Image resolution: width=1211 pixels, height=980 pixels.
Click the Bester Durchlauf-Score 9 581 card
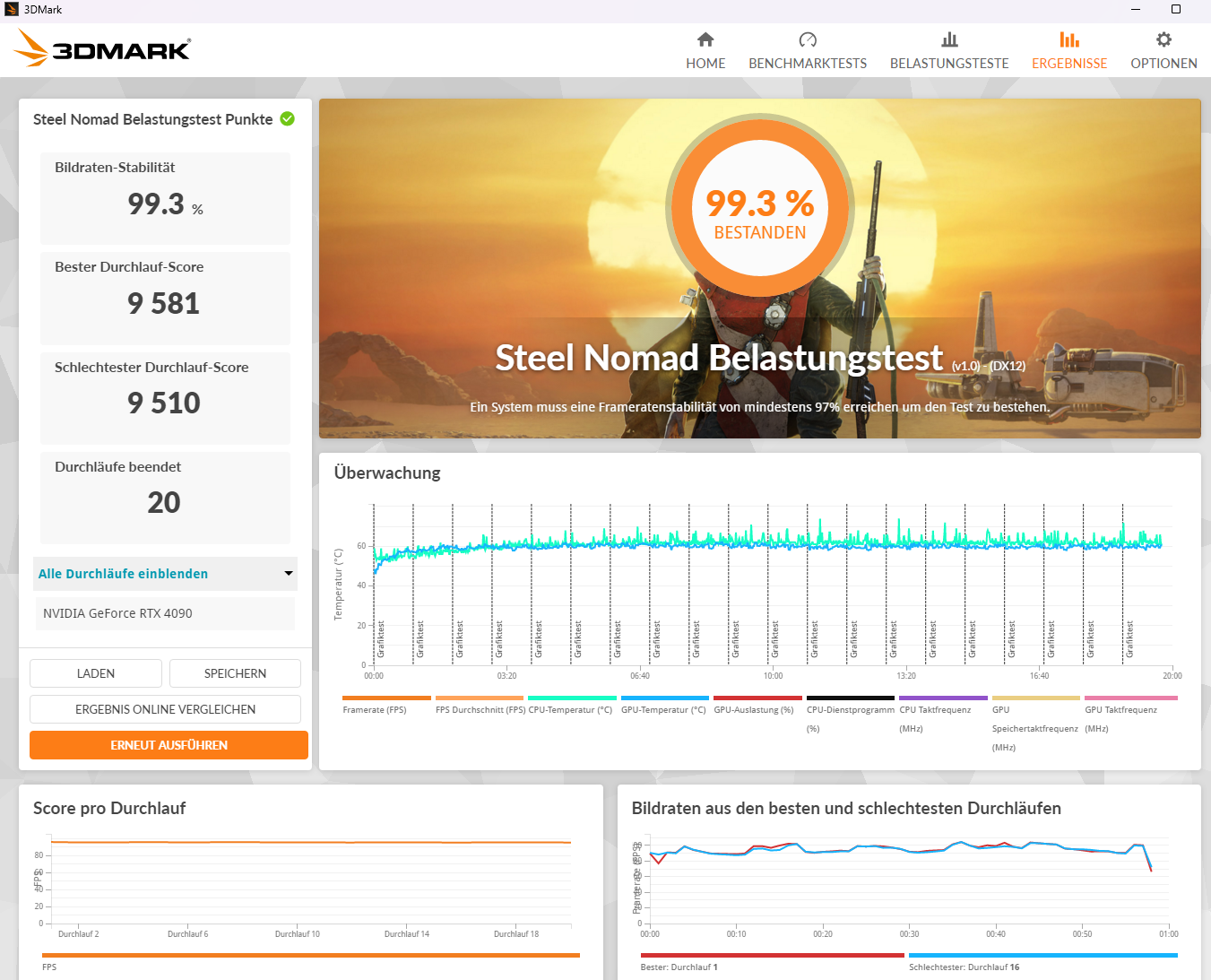(165, 298)
